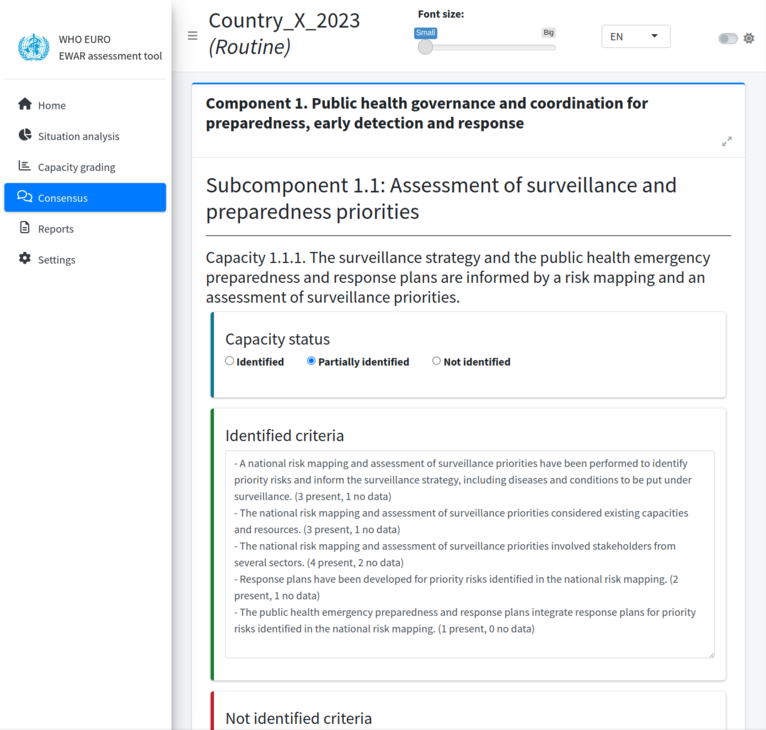The width and height of the screenshot is (766, 730).
Task: Click the WHO EURO EWAR assessment tool title
Action: point(110,47)
